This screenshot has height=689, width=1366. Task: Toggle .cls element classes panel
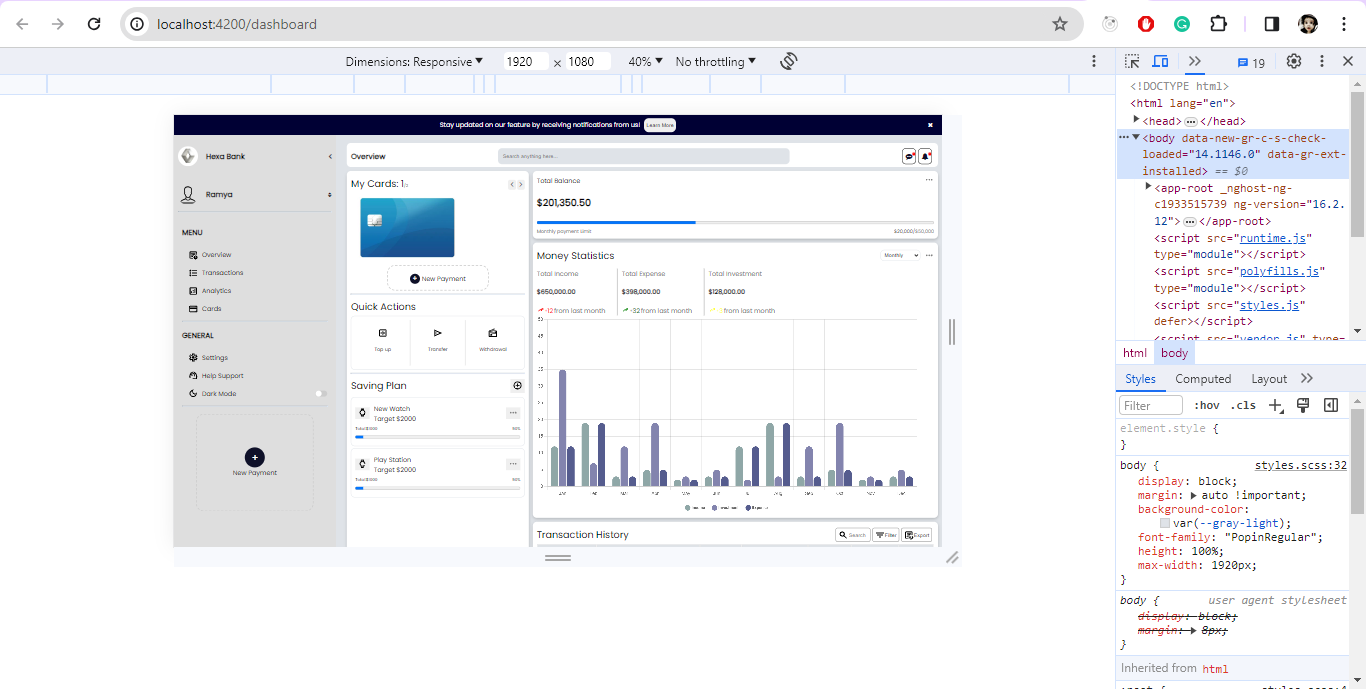(x=1244, y=405)
